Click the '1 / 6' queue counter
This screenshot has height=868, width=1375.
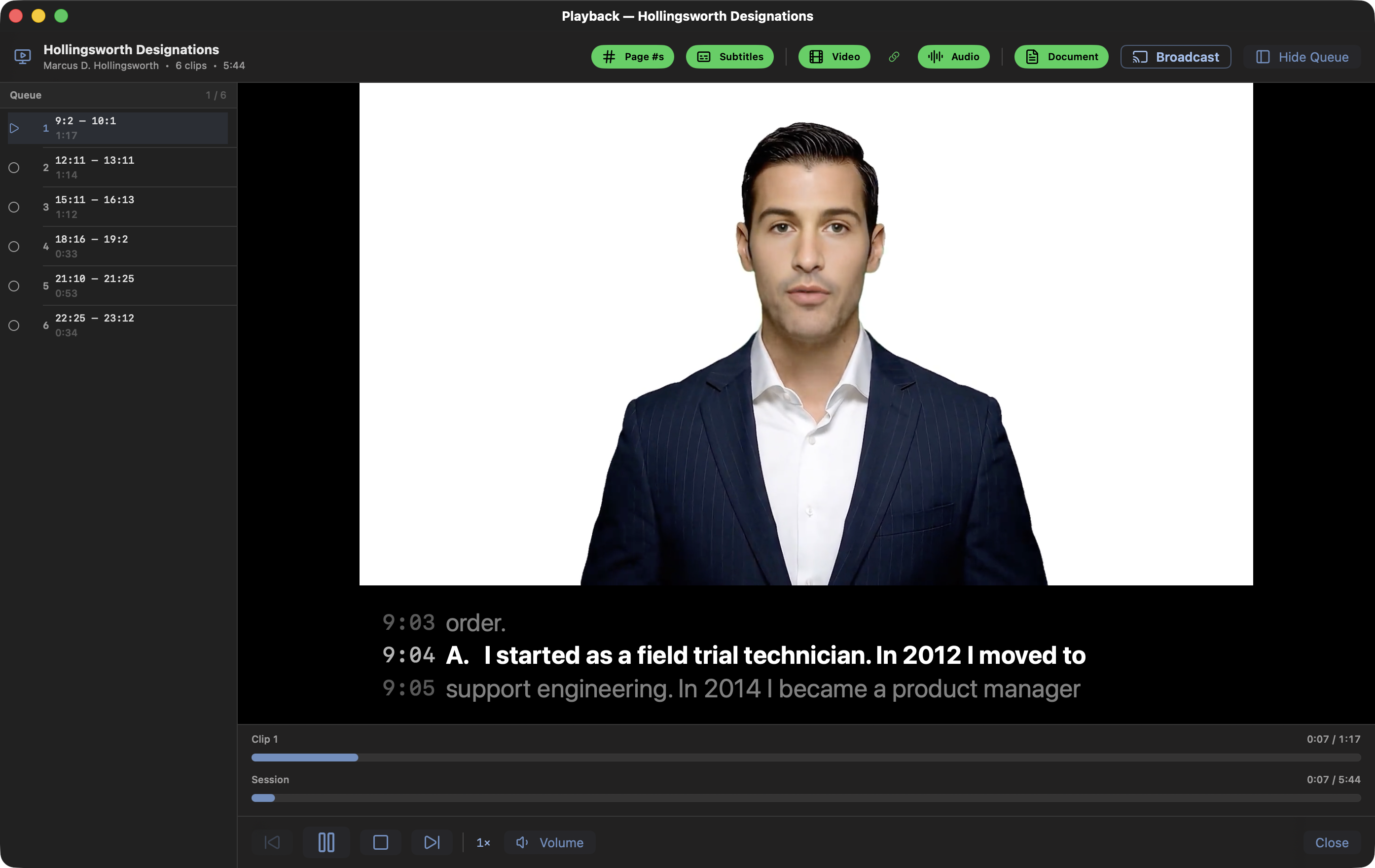(x=216, y=95)
